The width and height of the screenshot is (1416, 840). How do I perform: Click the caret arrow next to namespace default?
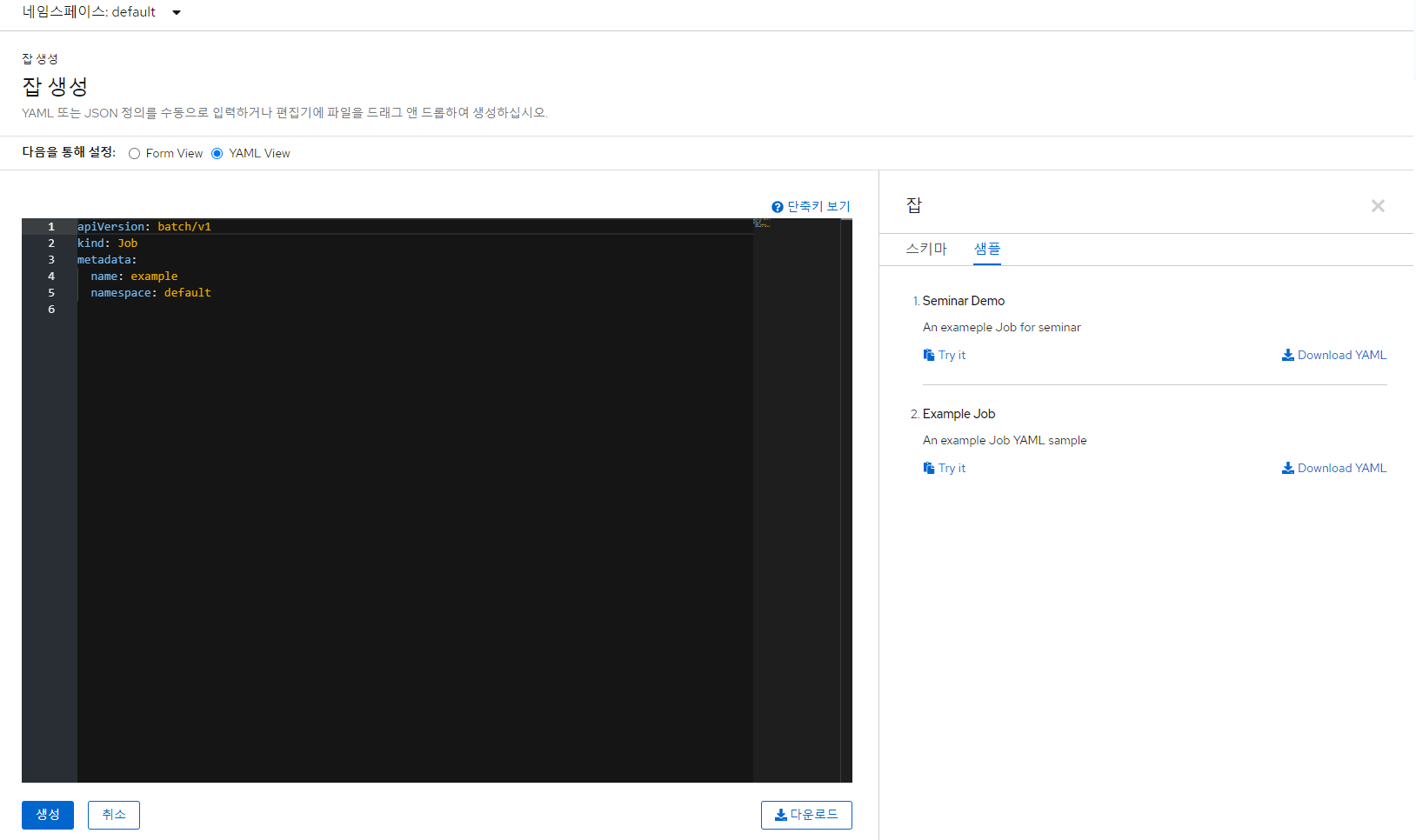177,13
